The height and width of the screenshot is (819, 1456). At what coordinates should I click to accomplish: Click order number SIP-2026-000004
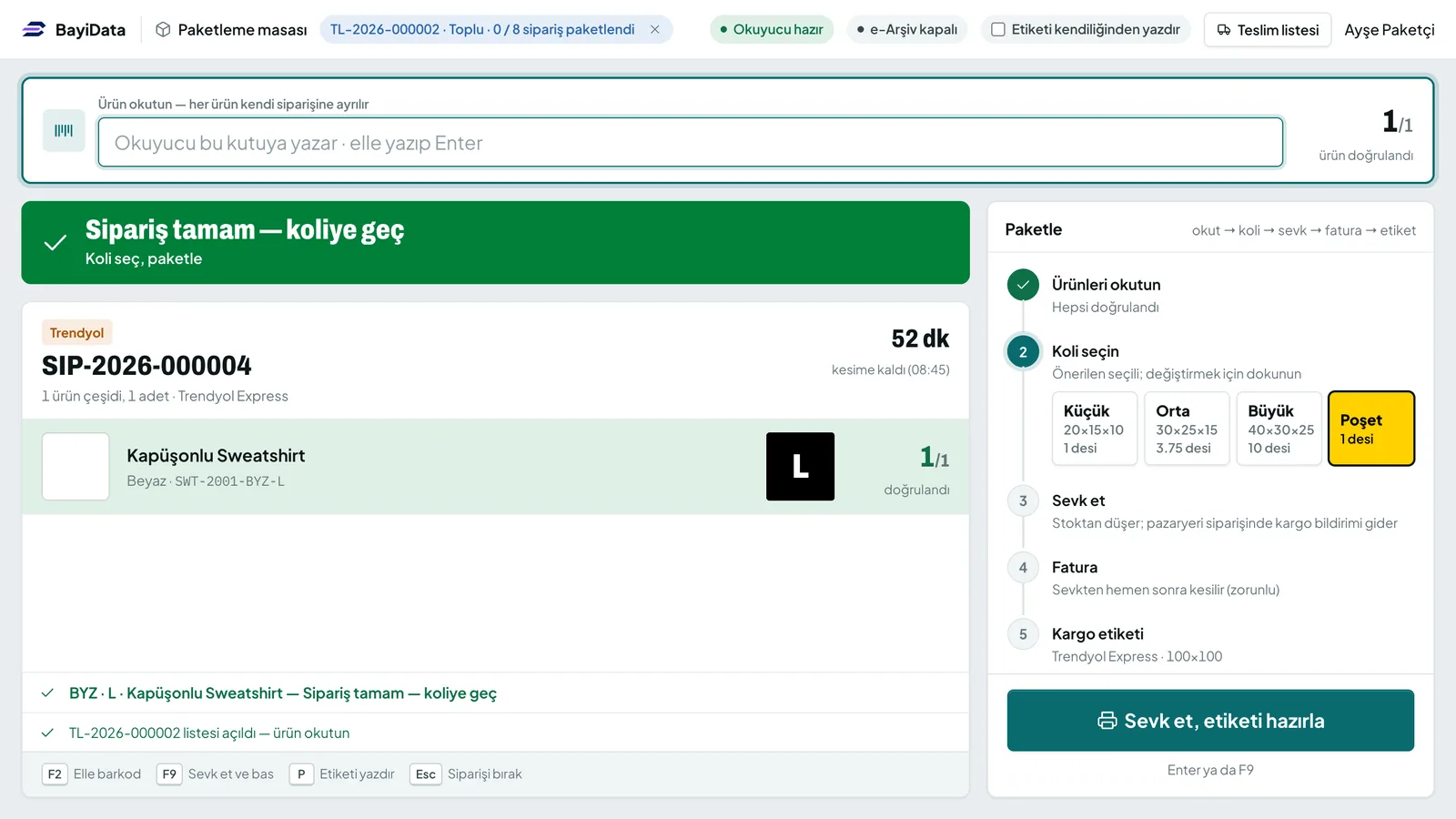147,366
